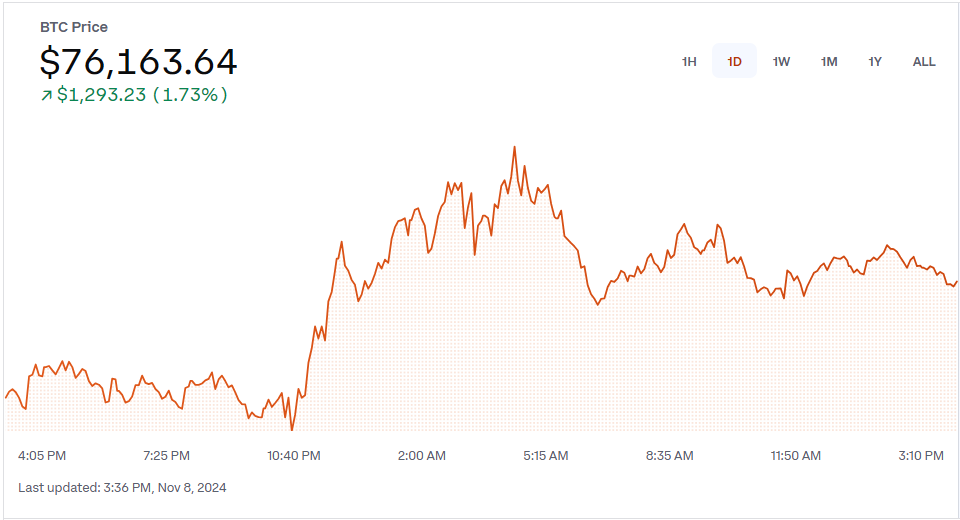The width and height of the screenshot is (960, 520).
Task: Click the 5:15 AM axis label
Action: point(546,456)
